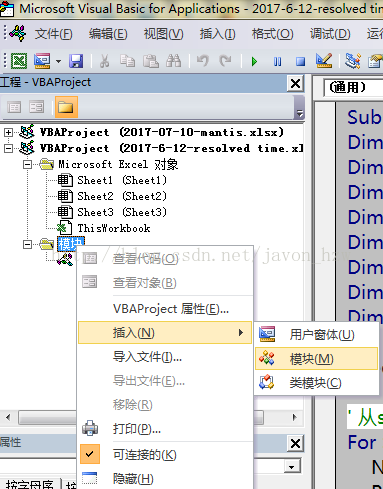383x489 pixels.
Task: Open the 格式(O) menu
Action: tap(272, 34)
